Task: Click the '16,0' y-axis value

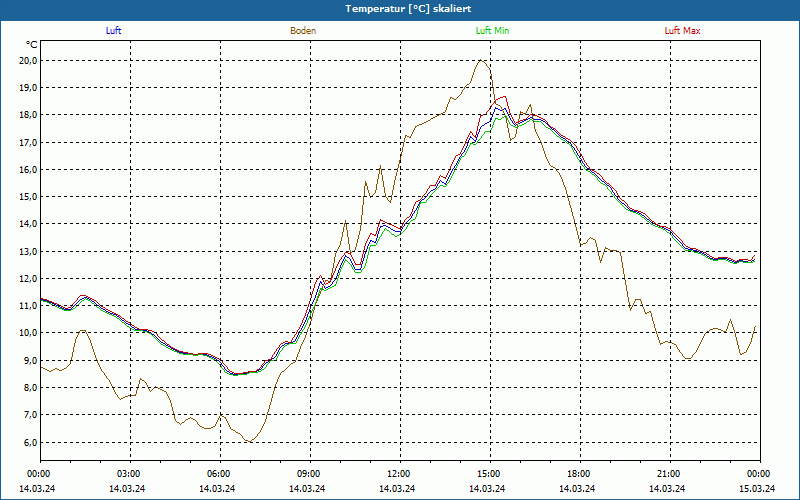Action: [28, 169]
